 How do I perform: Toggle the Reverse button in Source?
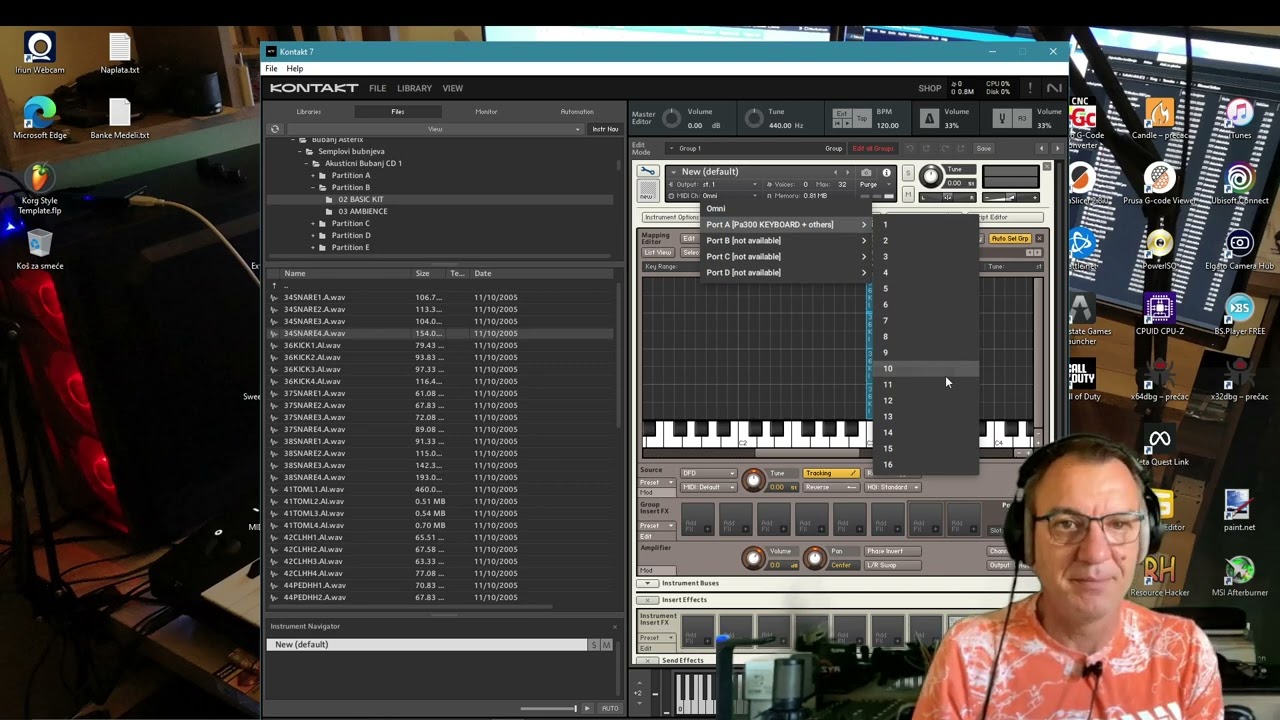(x=831, y=487)
